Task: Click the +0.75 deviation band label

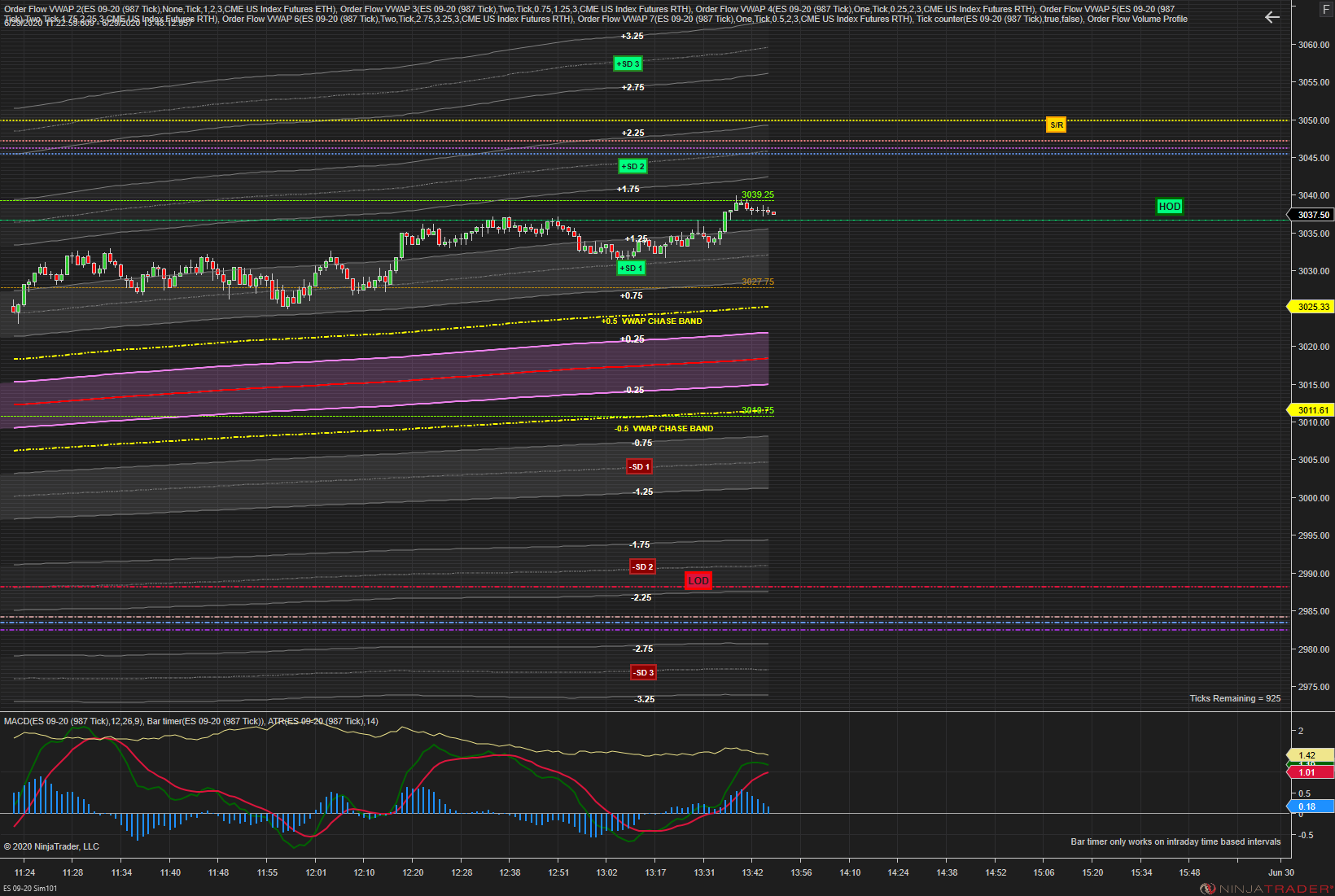Action: click(631, 295)
